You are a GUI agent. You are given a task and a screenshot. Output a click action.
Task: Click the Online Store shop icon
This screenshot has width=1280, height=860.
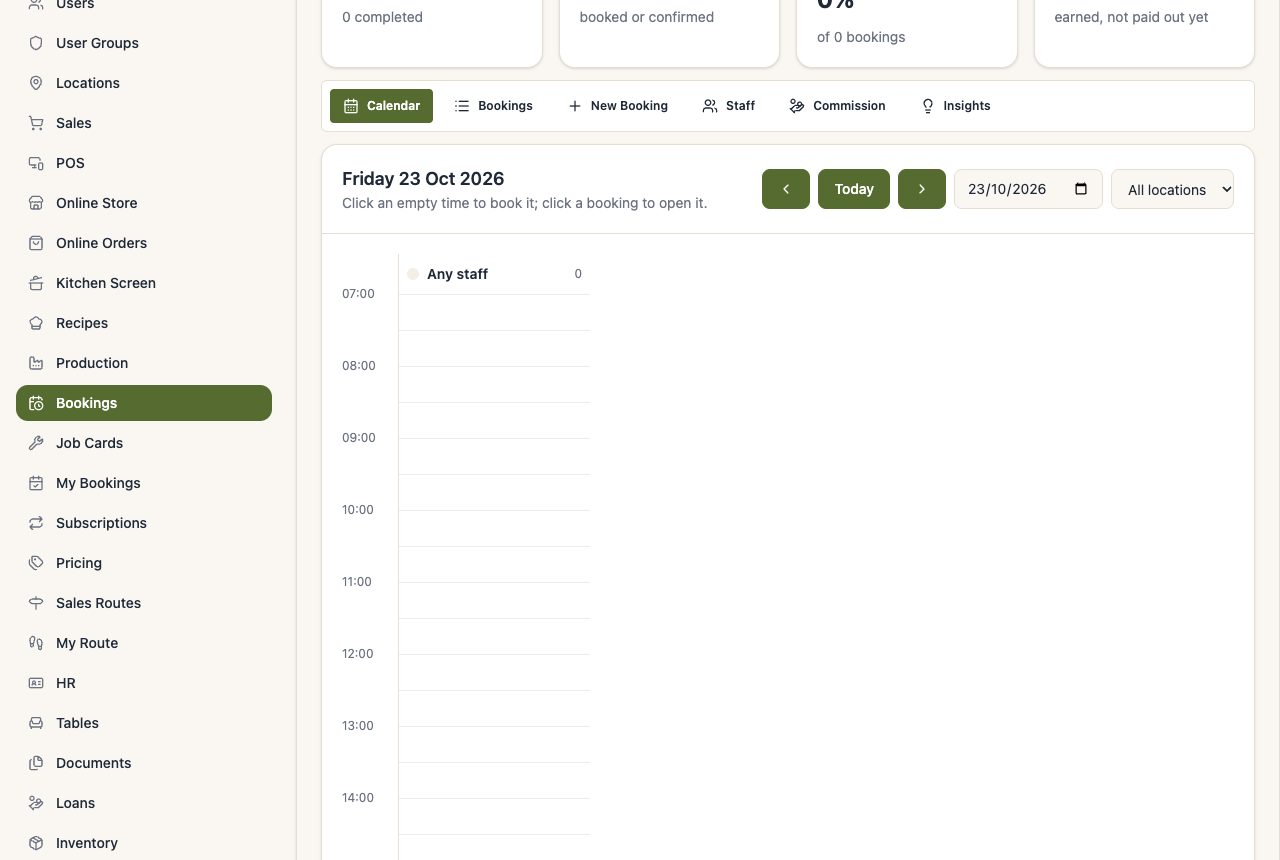(36, 203)
